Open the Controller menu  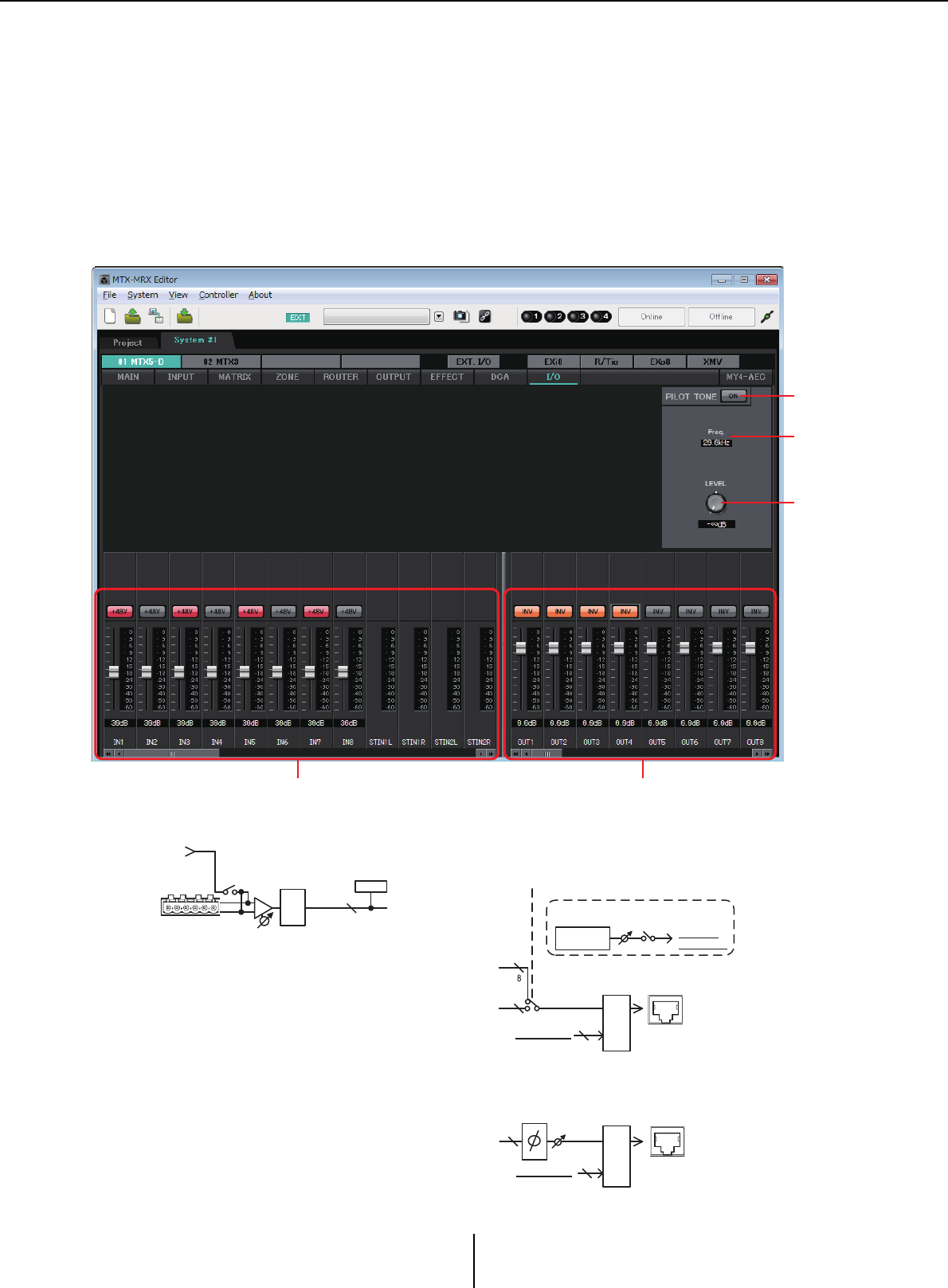tap(218, 295)
